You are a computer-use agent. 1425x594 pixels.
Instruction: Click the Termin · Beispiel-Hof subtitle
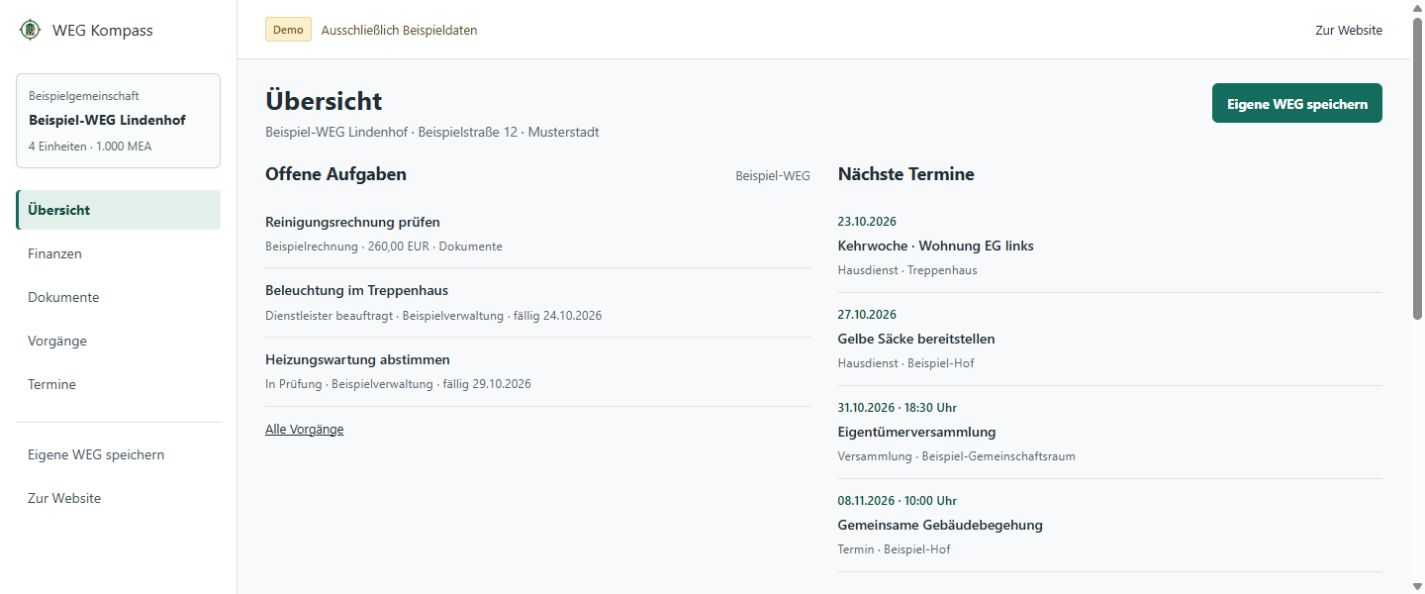pos(894,549)
